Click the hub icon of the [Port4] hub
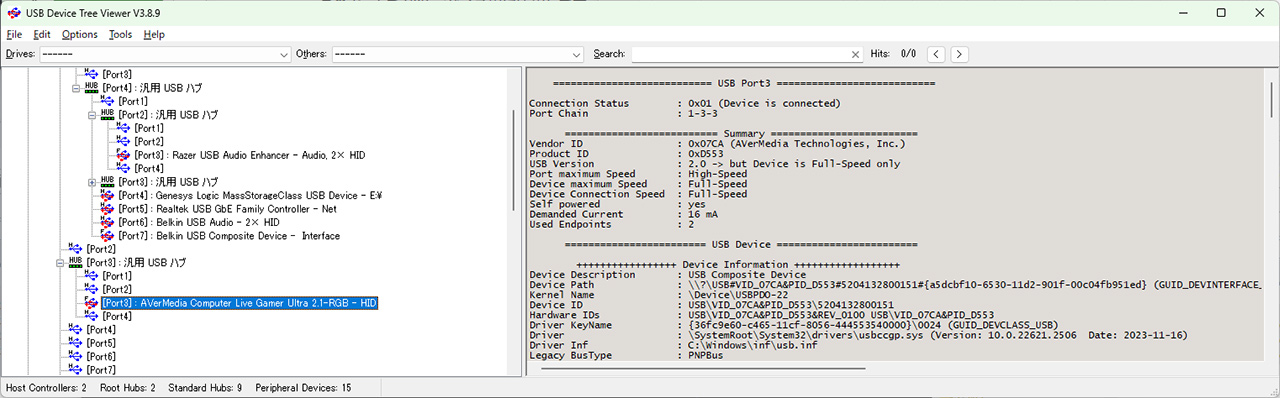This screenshot has width=1280, height=398. [x=91, y=88]
